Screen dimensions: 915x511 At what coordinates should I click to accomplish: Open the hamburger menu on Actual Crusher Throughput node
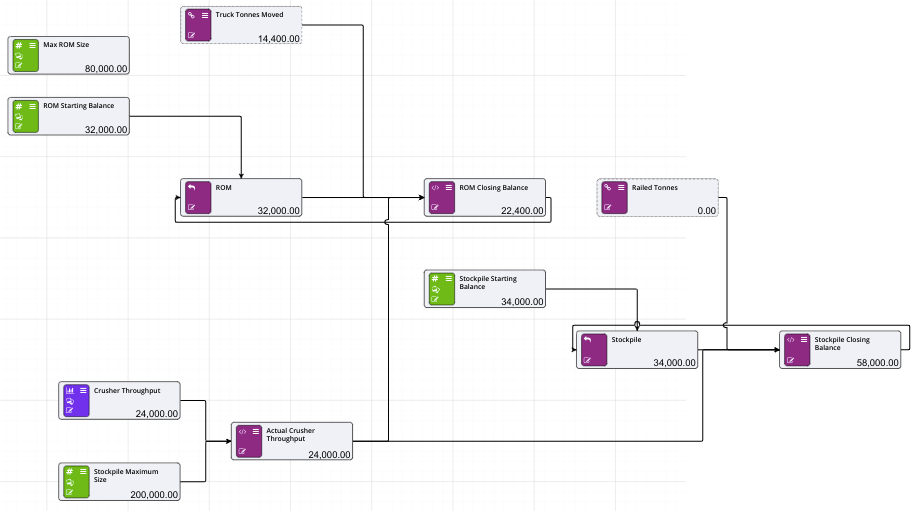(255, 431)
